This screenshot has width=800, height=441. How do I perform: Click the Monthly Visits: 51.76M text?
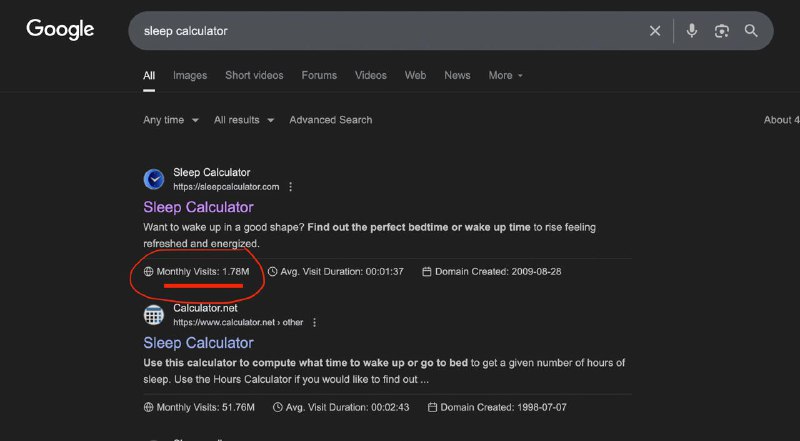click(x=206, y=407)
